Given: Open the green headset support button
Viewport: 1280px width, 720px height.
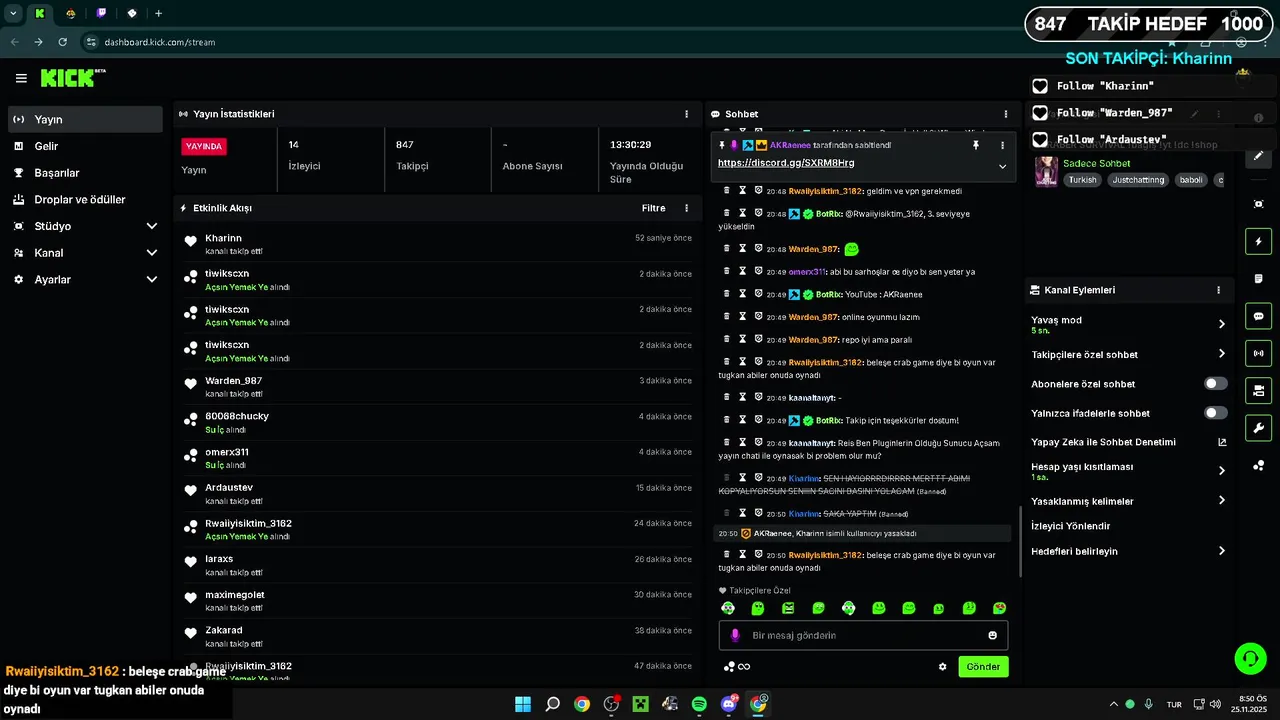Looking at the screenshot, I should point(1251,658).
